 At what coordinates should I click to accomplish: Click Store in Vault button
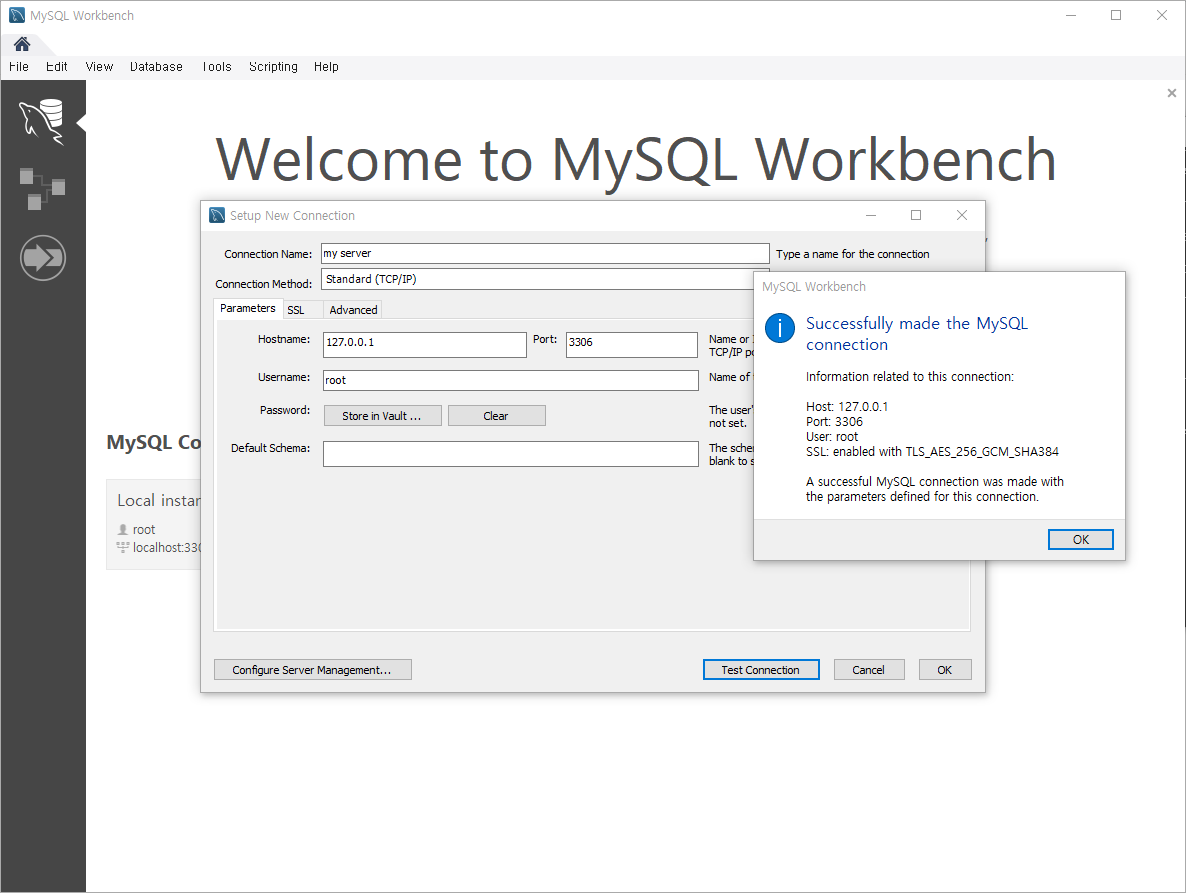click(x=383, y=416)
